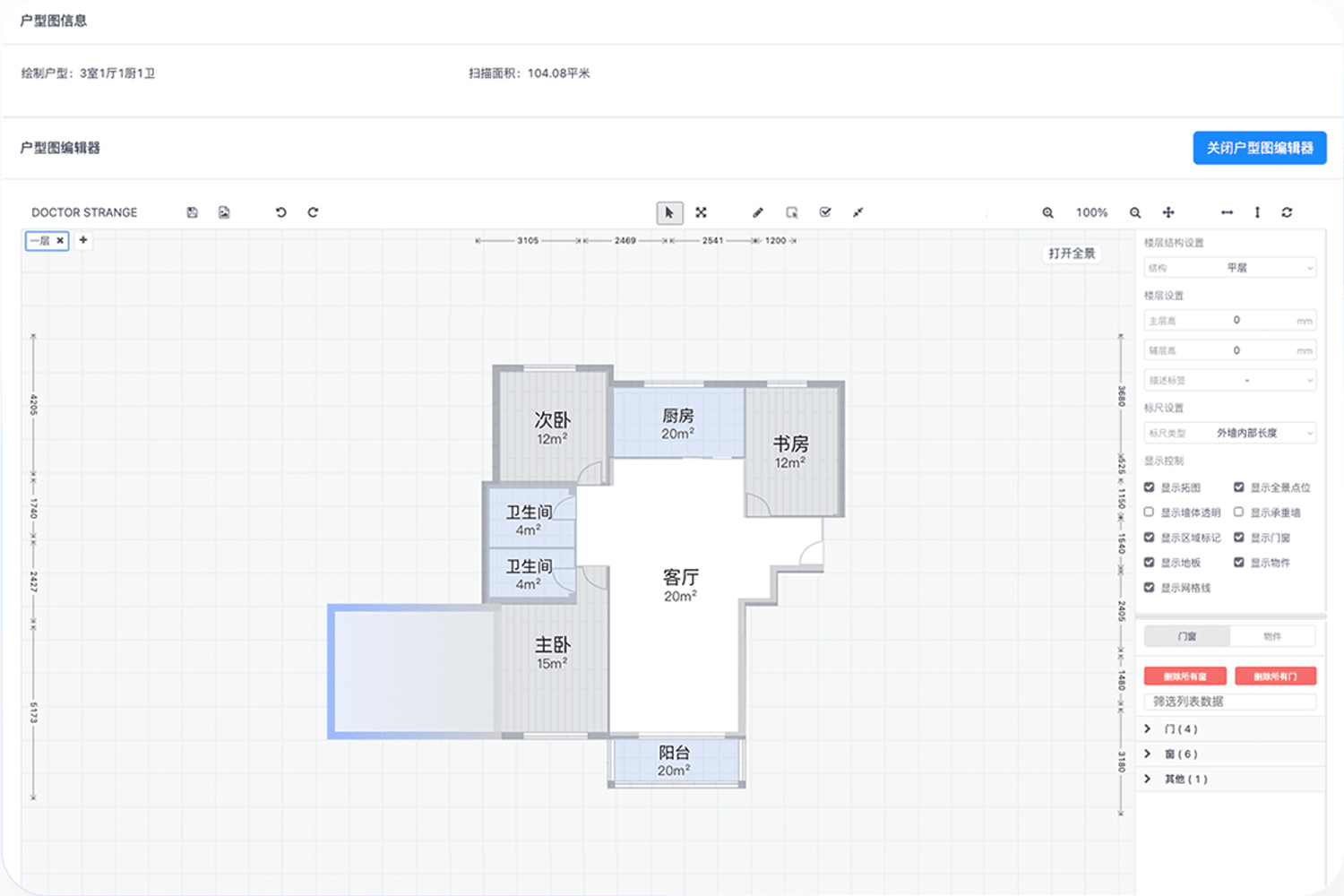Enable the 显示墙体透明 checkbox
1344x896 pixels.
[1150, 513]
